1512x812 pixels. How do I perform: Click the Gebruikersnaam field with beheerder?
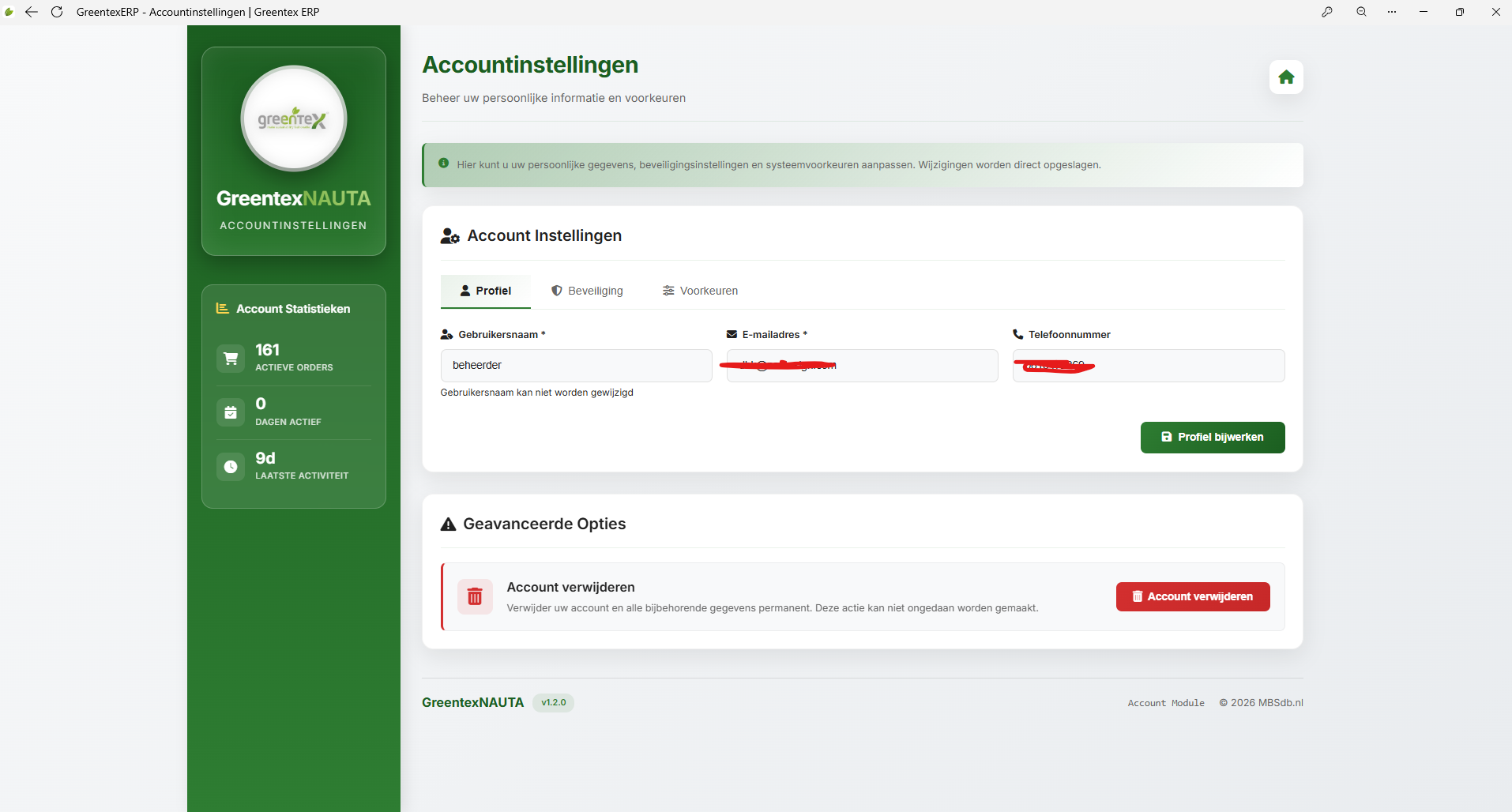577,366
